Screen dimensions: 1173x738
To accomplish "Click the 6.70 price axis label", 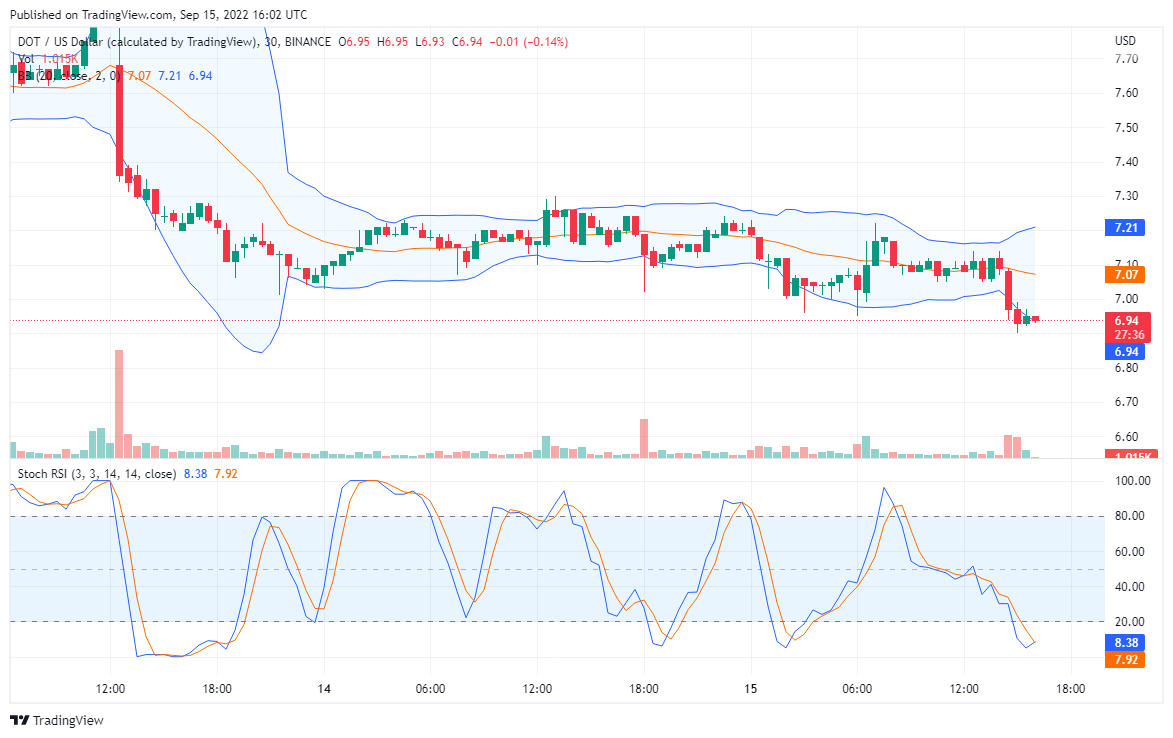I will pos(1126,402).
